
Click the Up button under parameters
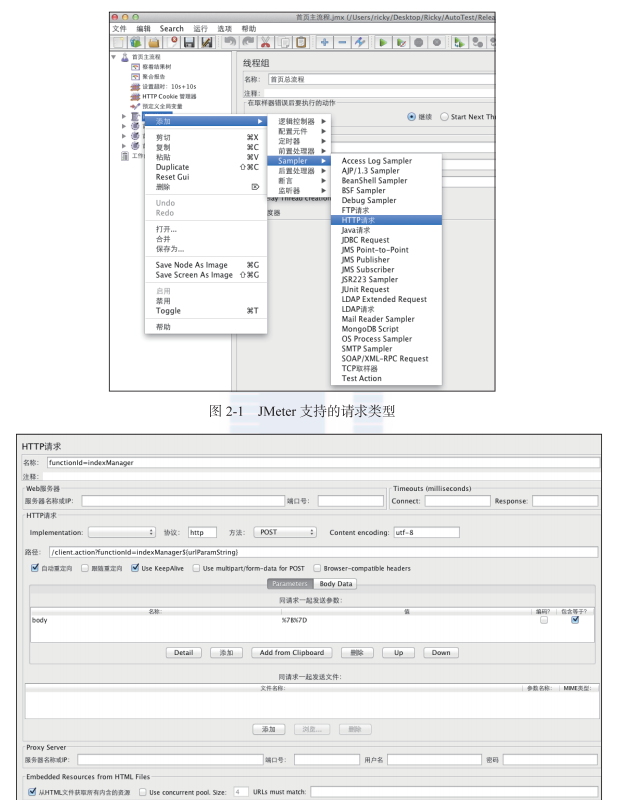click(398, 653)
